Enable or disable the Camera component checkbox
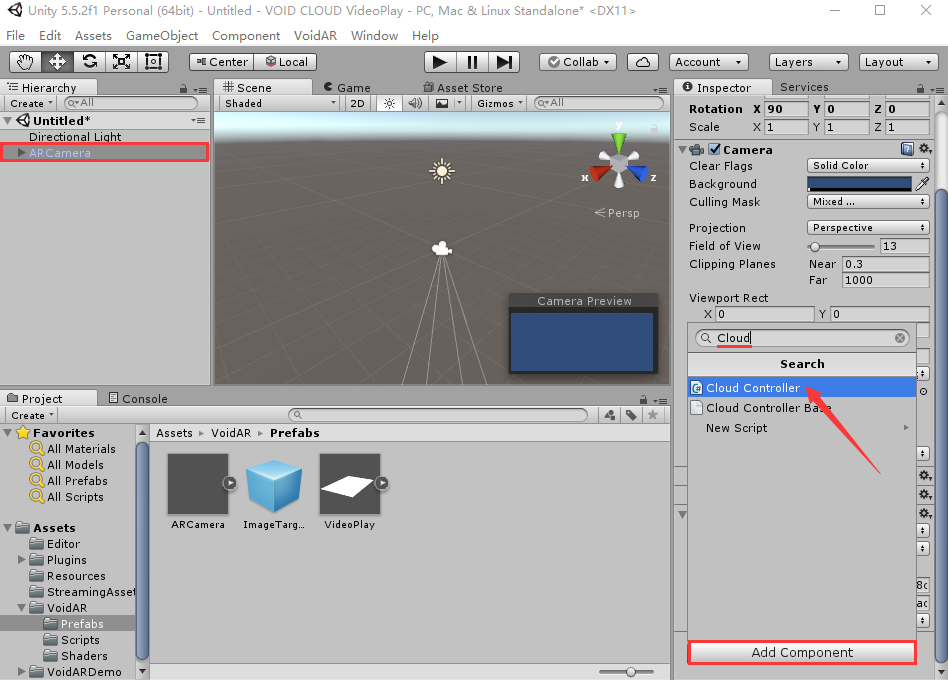948x680 pixels. (715, 149)
